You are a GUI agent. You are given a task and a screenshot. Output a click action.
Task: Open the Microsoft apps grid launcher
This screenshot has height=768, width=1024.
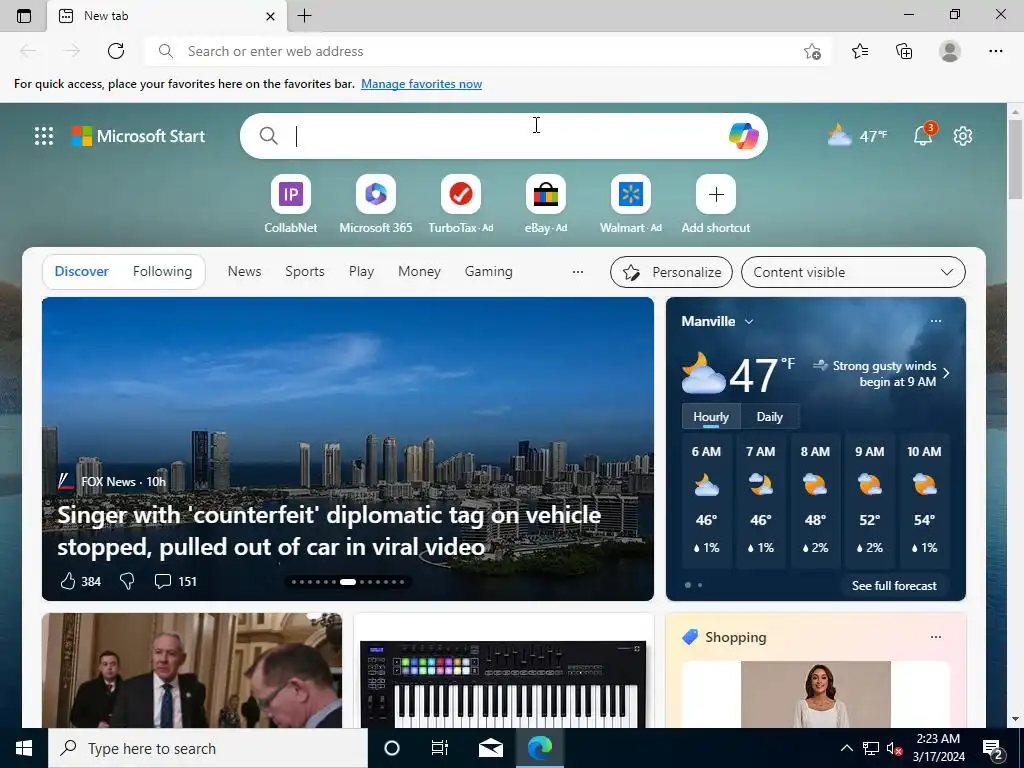[44, 136]
